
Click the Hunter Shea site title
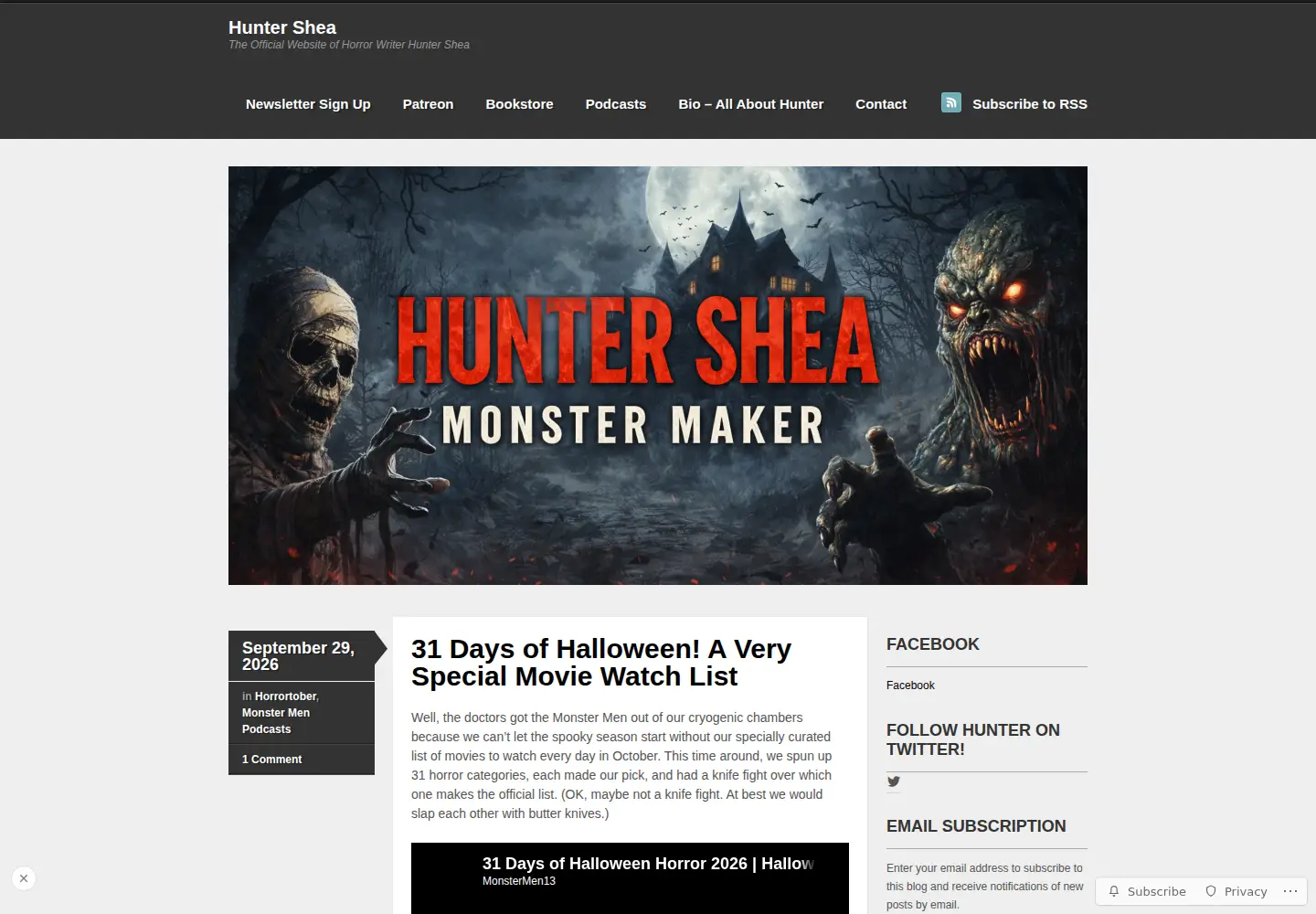coord(282,27)
